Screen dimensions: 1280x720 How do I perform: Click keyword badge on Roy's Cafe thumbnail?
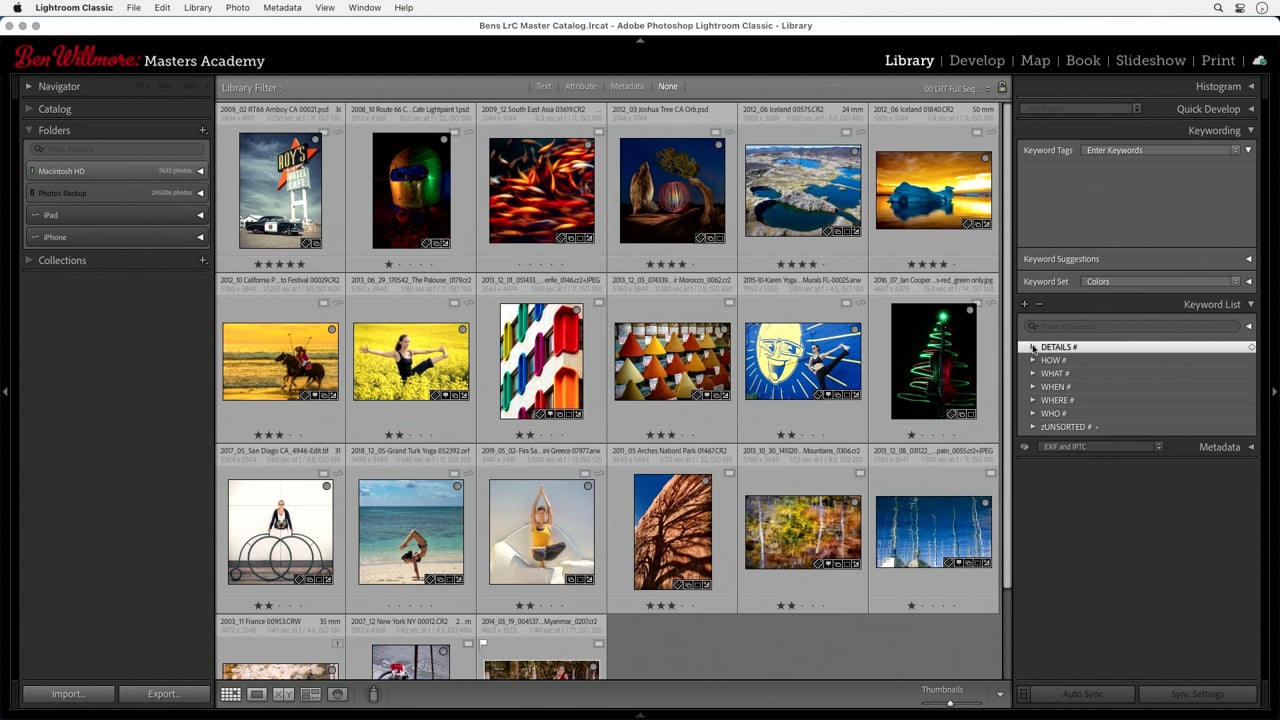[307, 243]
